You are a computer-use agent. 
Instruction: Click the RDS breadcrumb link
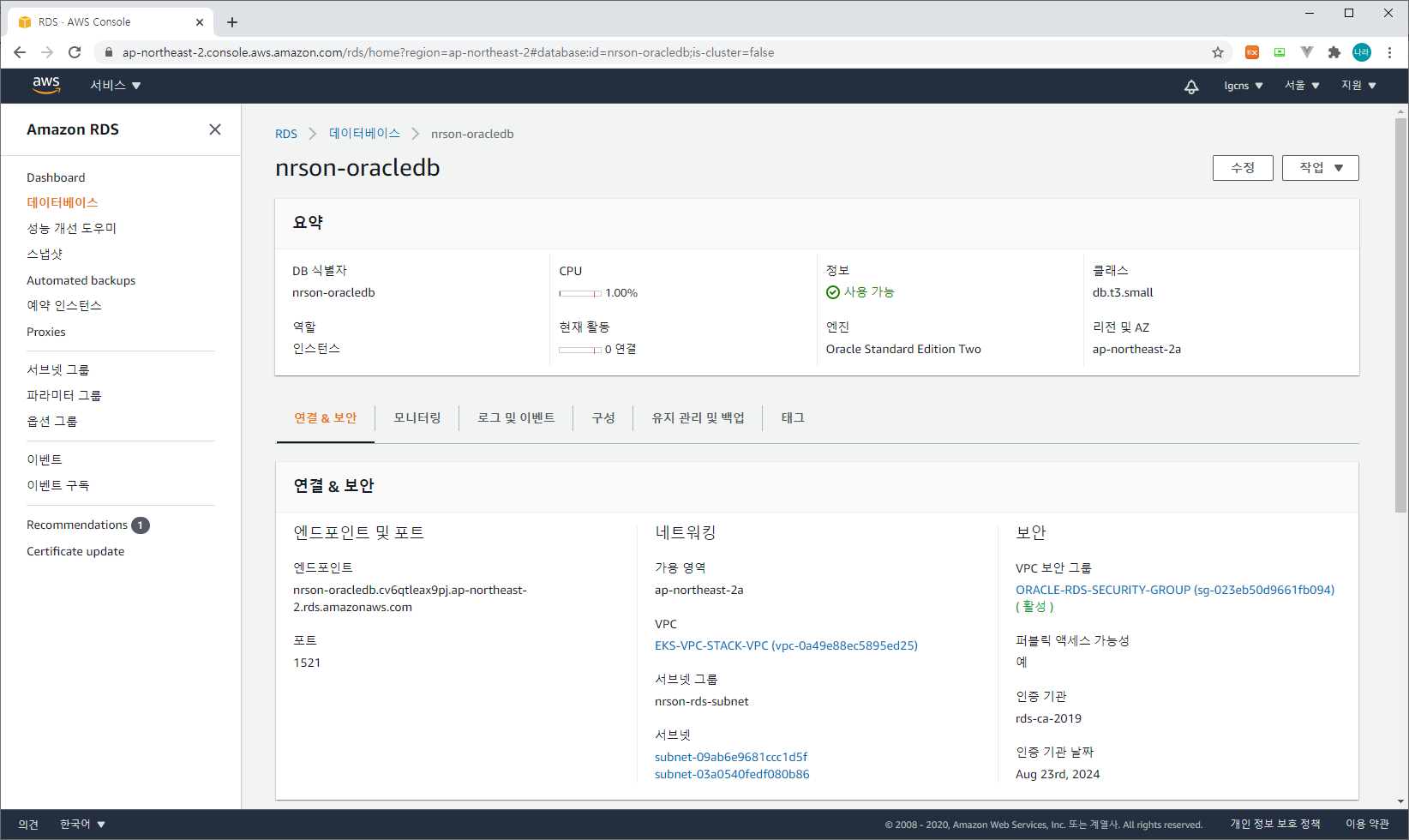pyautogui.click(x=286, y=134)
